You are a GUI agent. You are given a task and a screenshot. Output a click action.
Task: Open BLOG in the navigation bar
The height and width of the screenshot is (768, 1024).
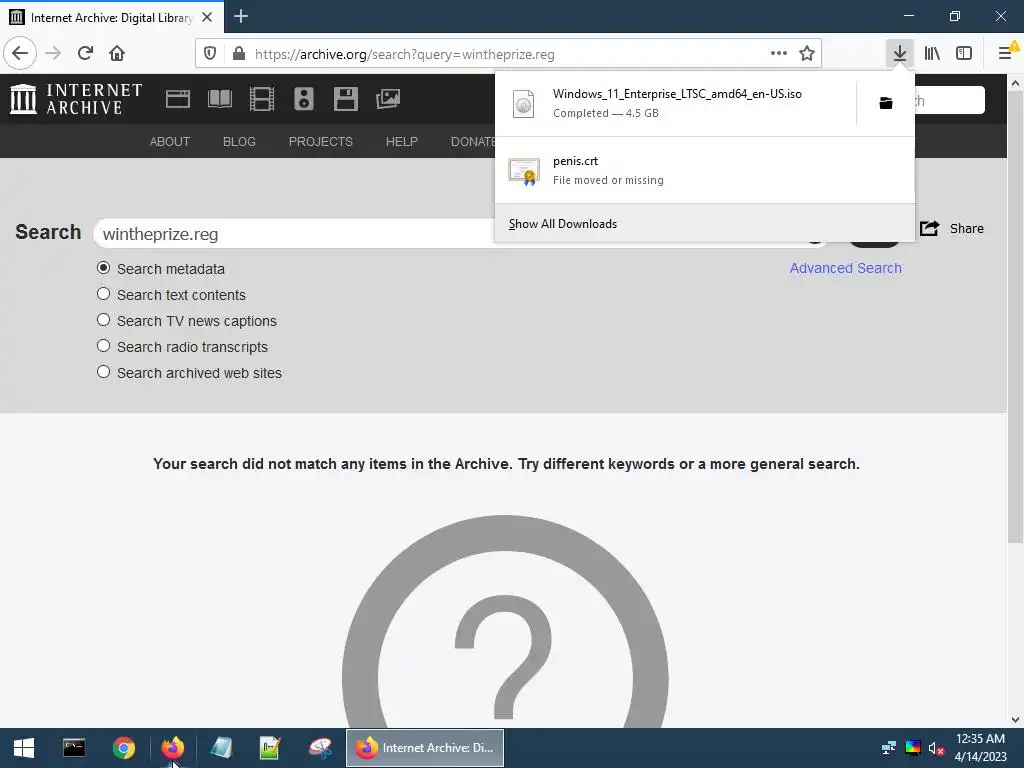tap(239, 142)
